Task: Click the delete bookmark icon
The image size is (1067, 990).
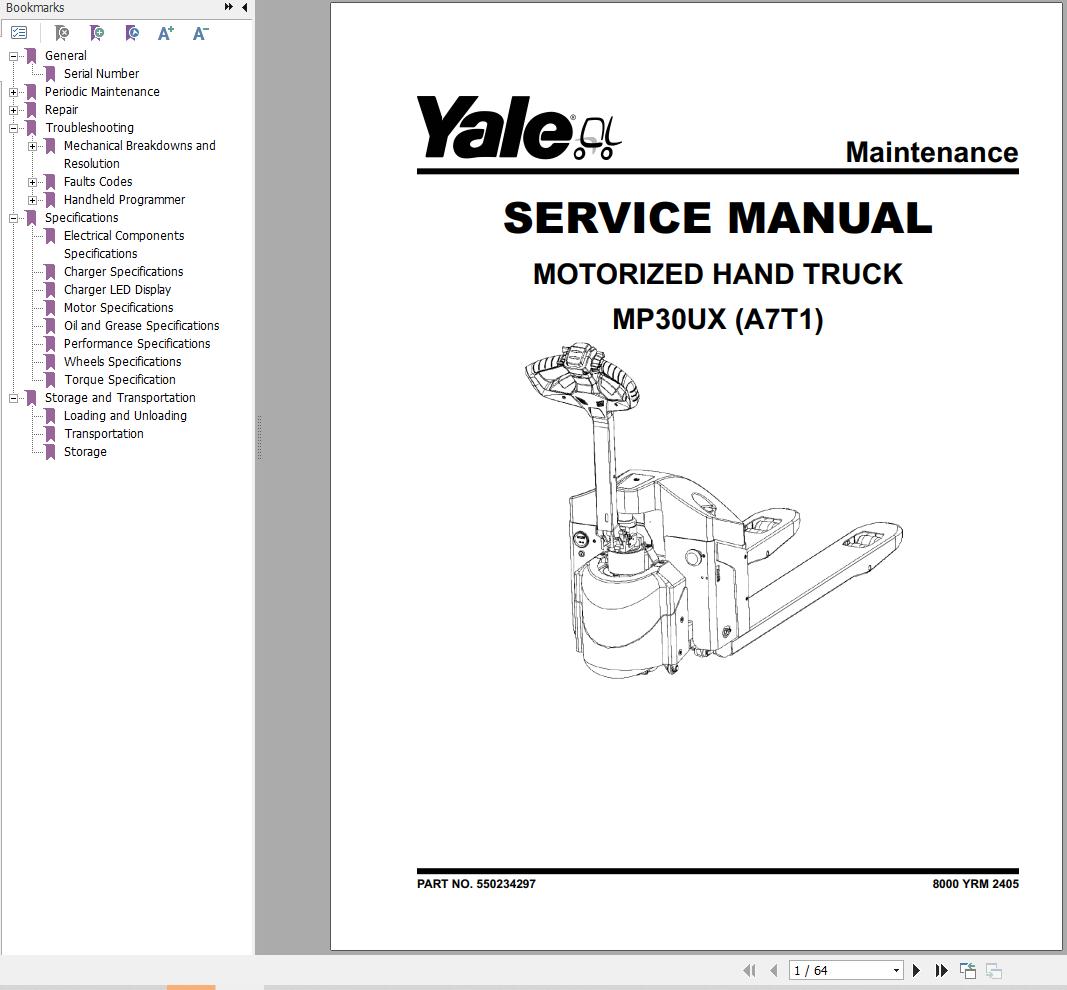Action: [x=62, y=33]
